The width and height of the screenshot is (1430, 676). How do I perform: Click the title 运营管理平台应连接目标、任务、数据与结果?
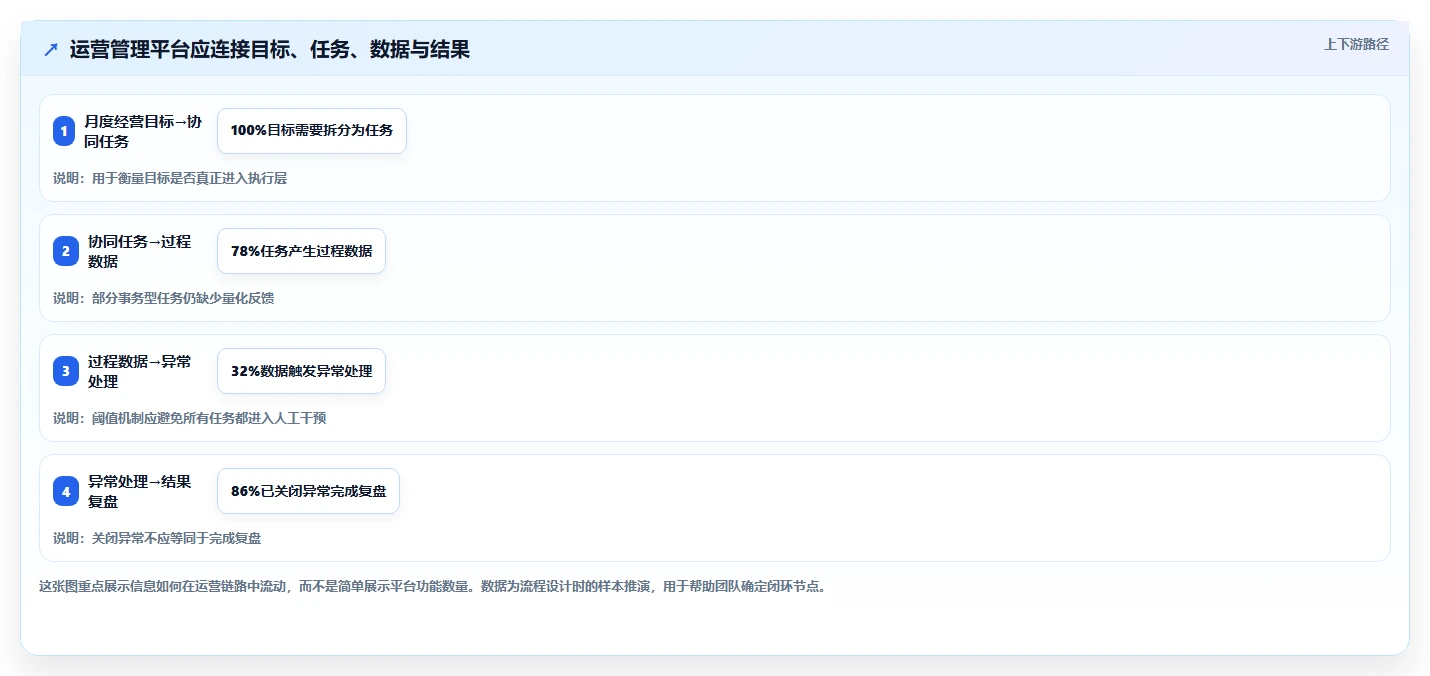pyautogui.click(x=270, y=49)
